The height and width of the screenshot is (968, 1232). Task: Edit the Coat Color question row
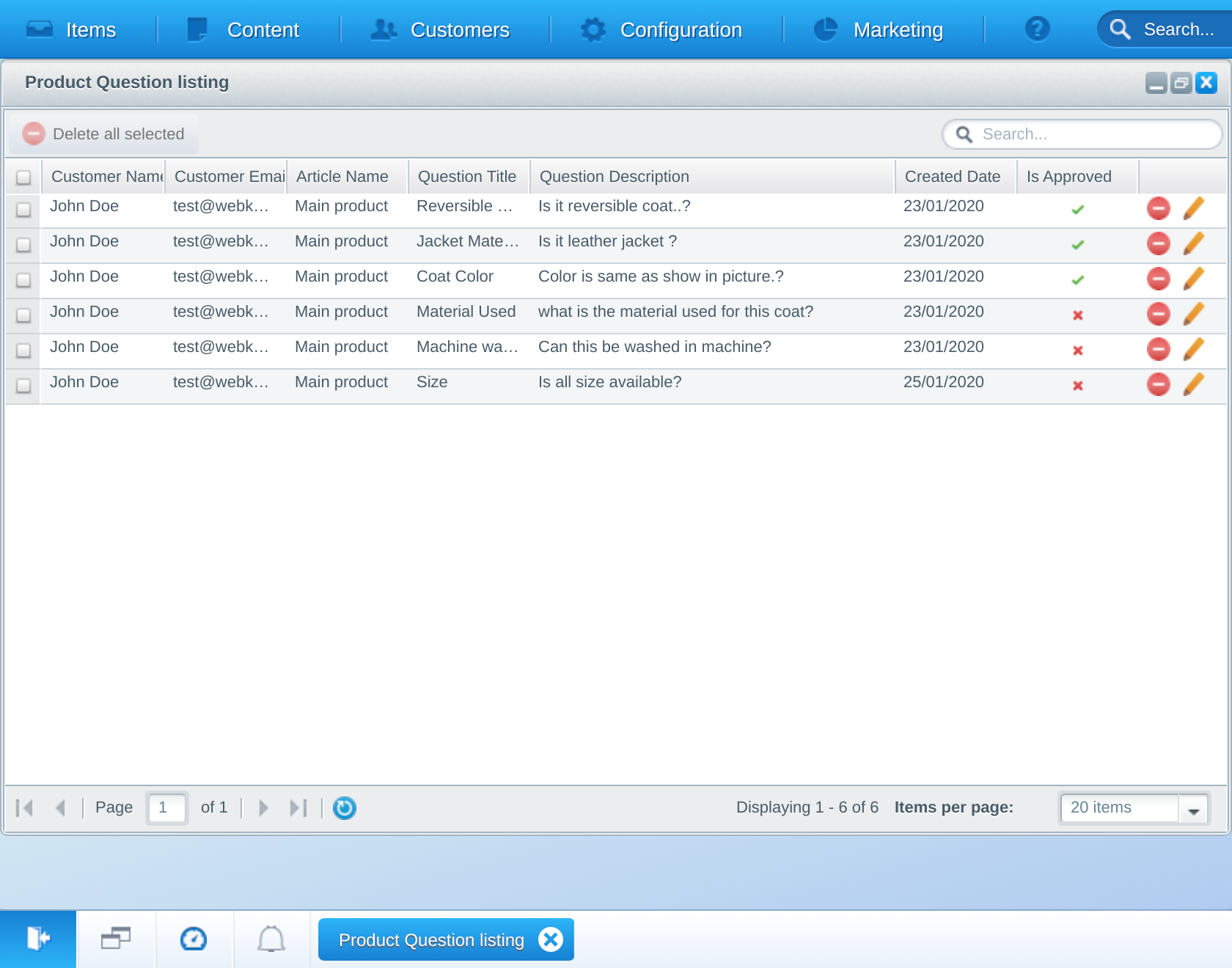pyautogui.click(x=1193, y=279)
